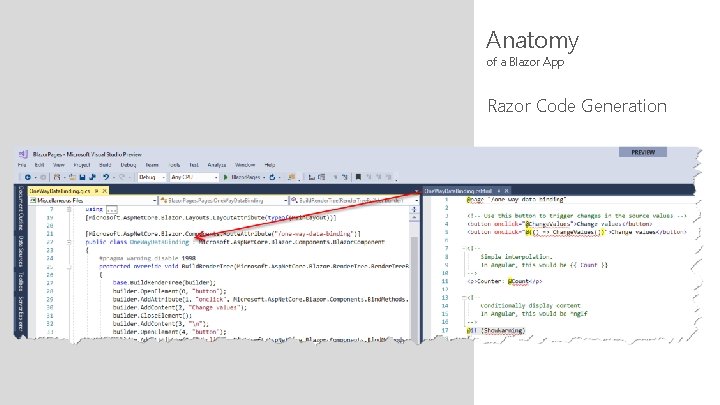Click the Open File folder icon
This screenshot has height=405, width=720.
point(72,177)
